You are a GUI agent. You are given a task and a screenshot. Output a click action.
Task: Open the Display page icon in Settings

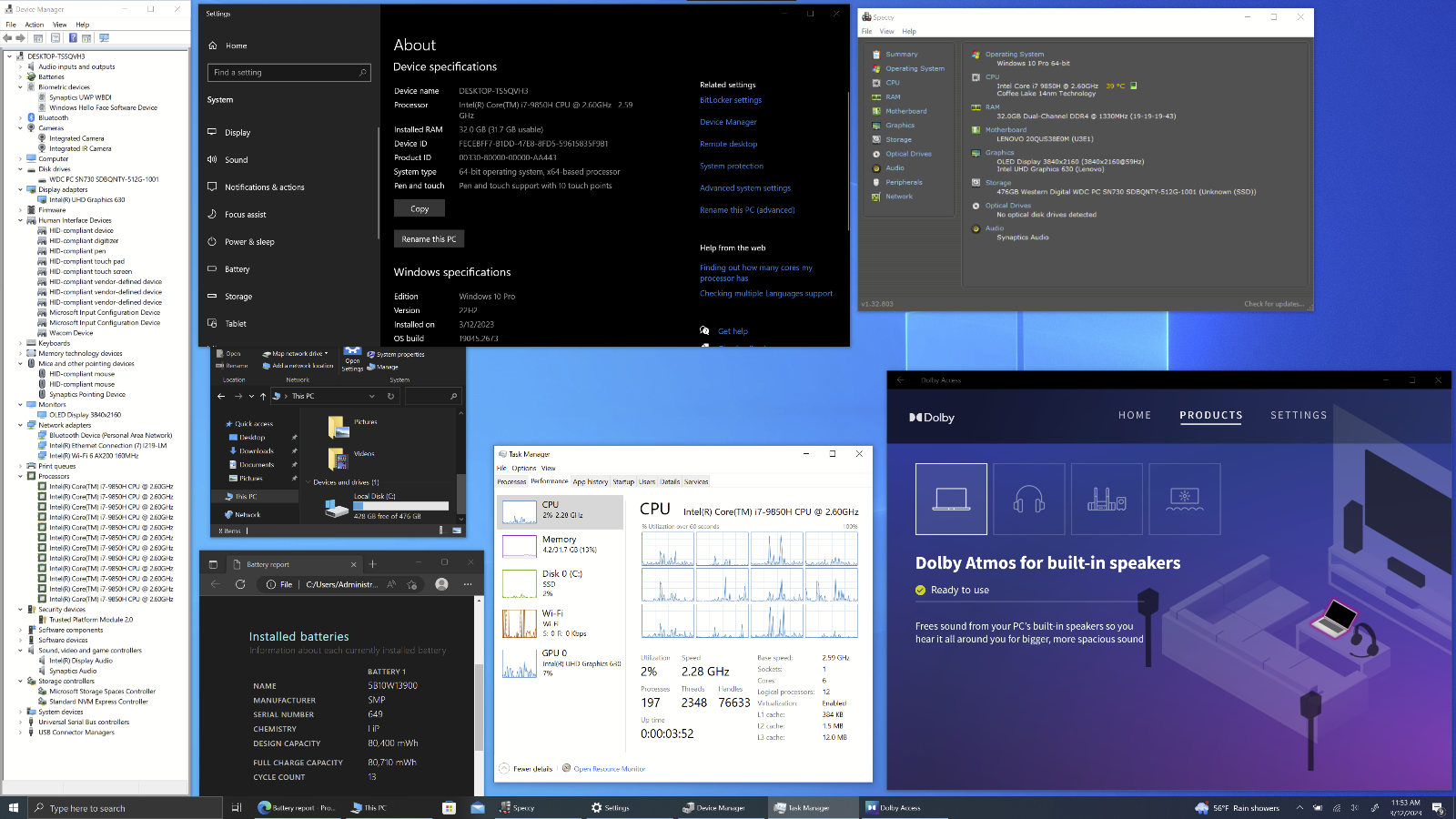(x=212, y=133)
